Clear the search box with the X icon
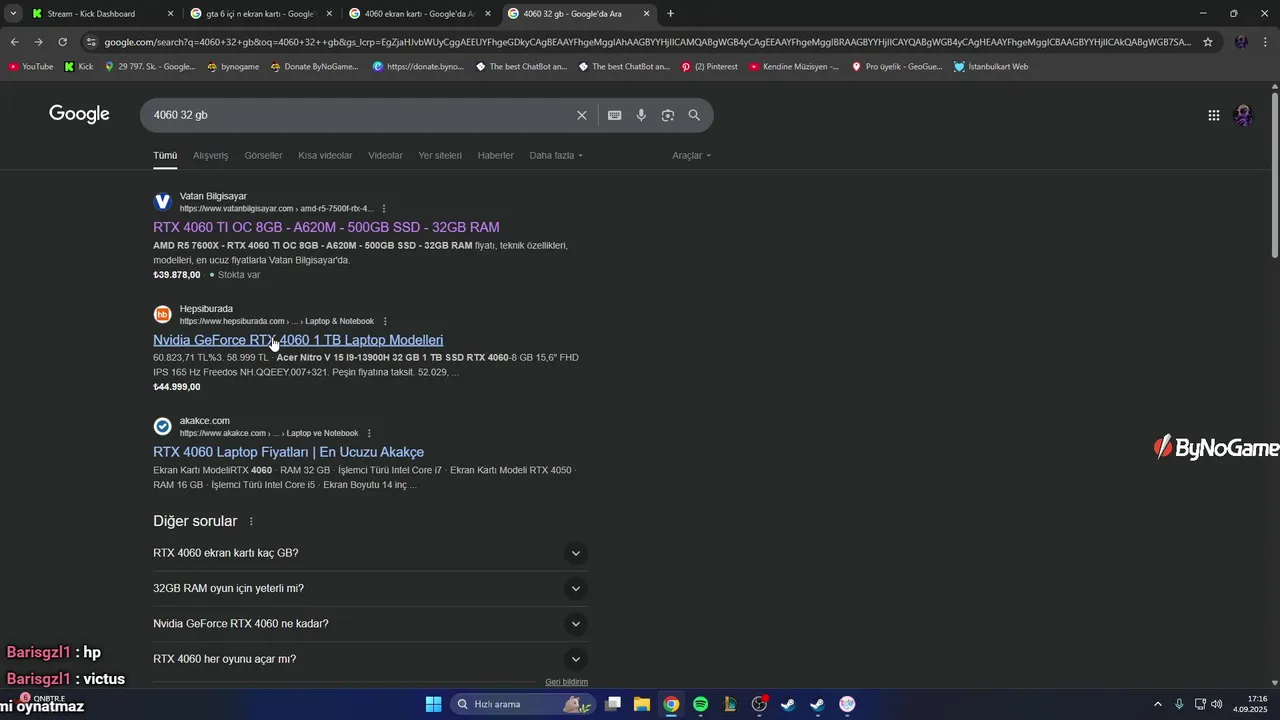Viewport: 1280px width, 720px height. click(582, 115)
